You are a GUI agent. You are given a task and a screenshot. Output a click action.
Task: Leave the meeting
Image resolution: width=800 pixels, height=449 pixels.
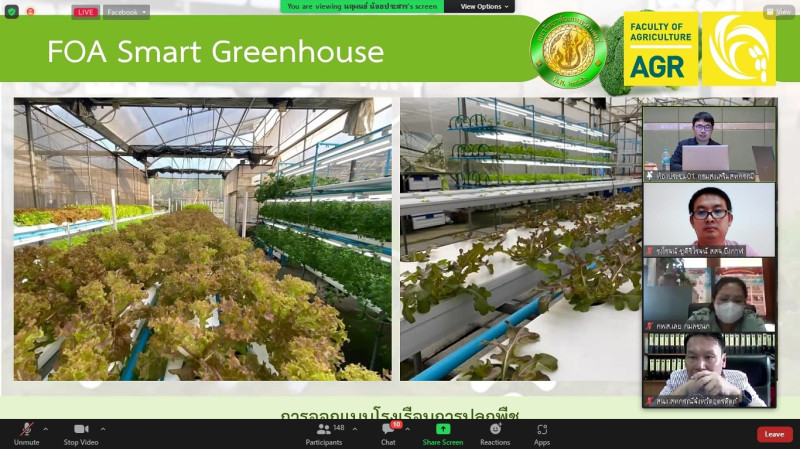click(774, 434)
